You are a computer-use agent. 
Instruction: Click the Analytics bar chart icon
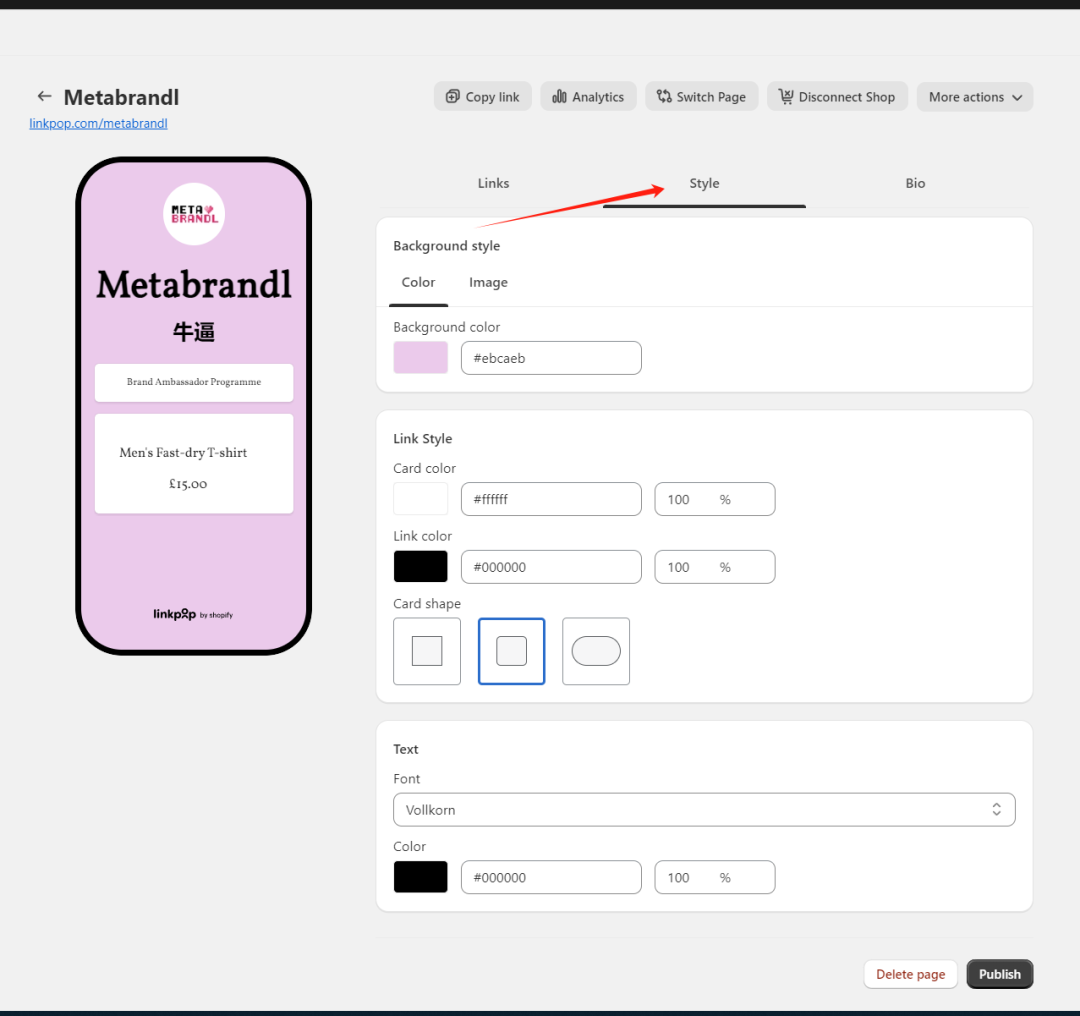tap(559, 96)
